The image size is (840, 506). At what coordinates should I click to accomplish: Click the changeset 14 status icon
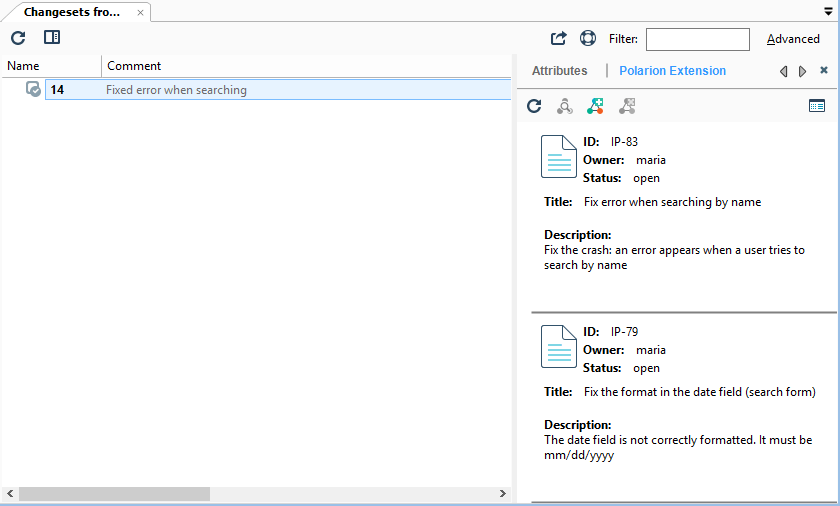[x=33, y=89]
